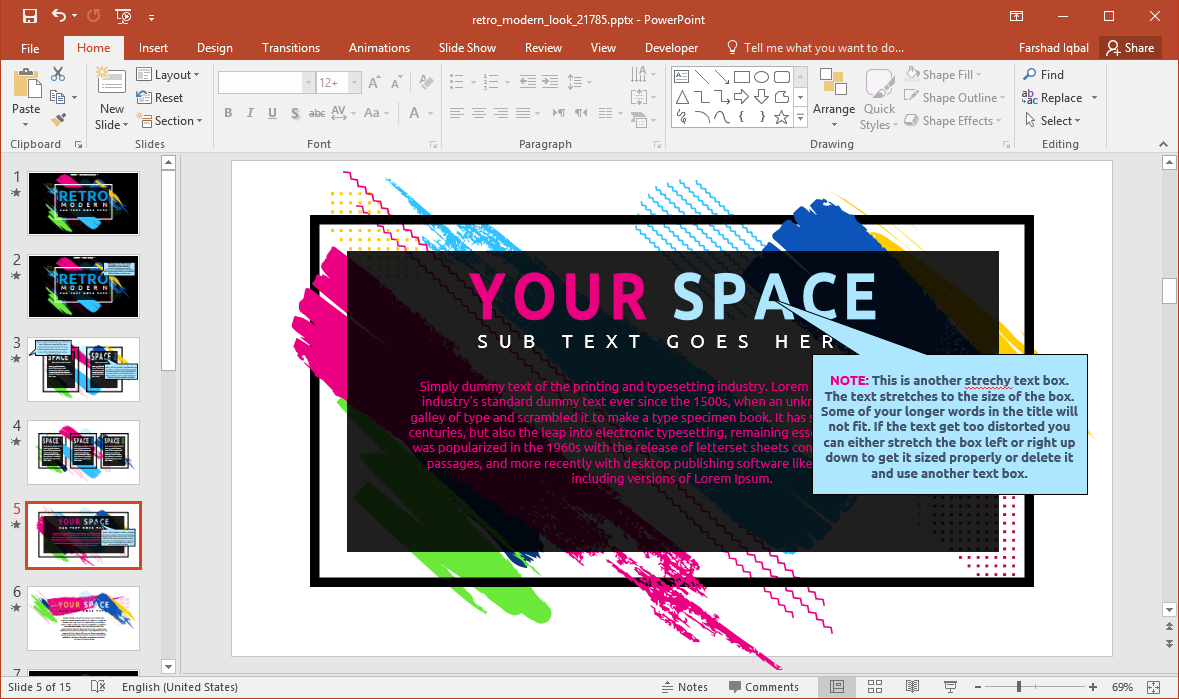1179x699 pixels.
Task: Click Decrease Font Size icon
Action: click(396, 83)
